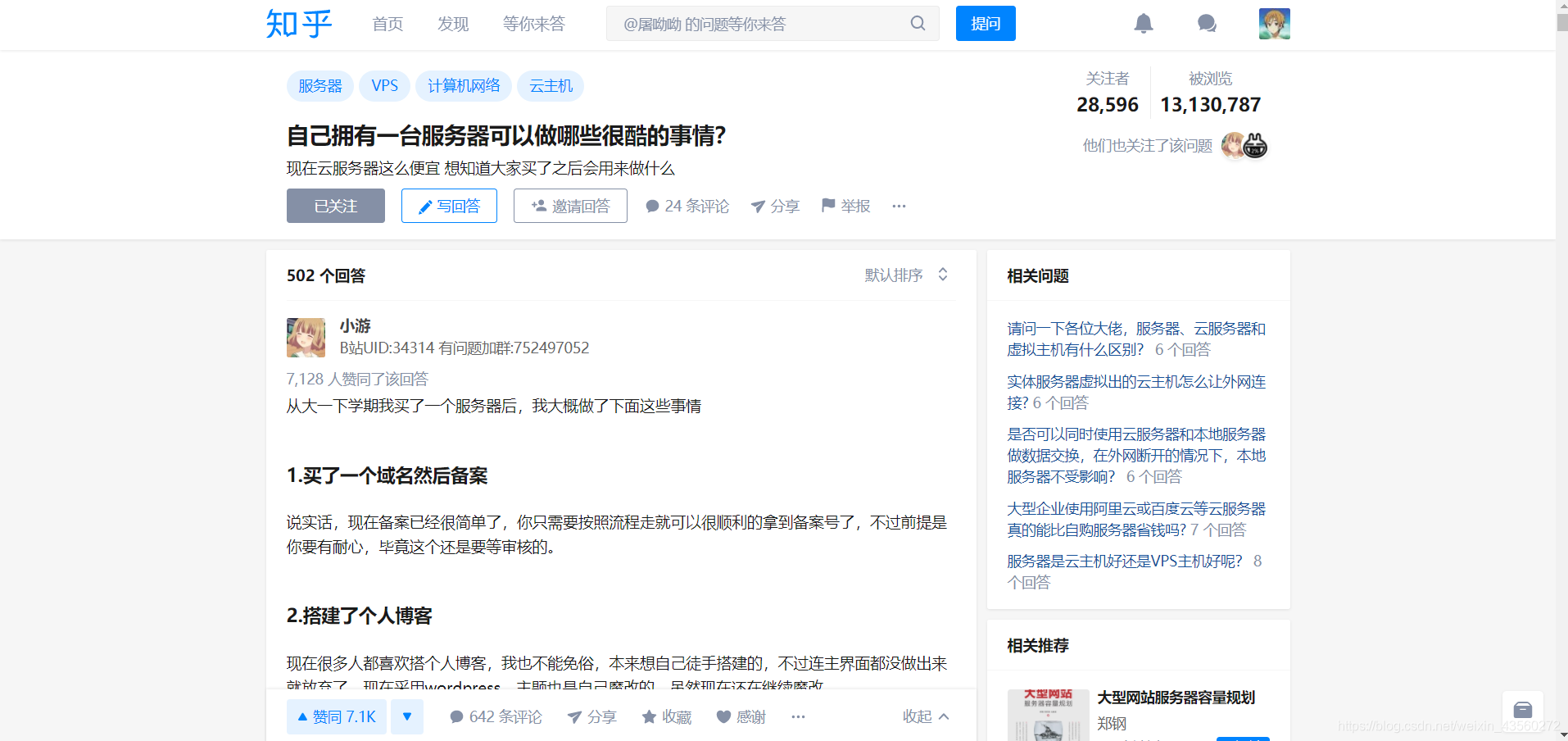Click the search magnifier icon
Screen dimensions: 1568x741
coord(916,23)
